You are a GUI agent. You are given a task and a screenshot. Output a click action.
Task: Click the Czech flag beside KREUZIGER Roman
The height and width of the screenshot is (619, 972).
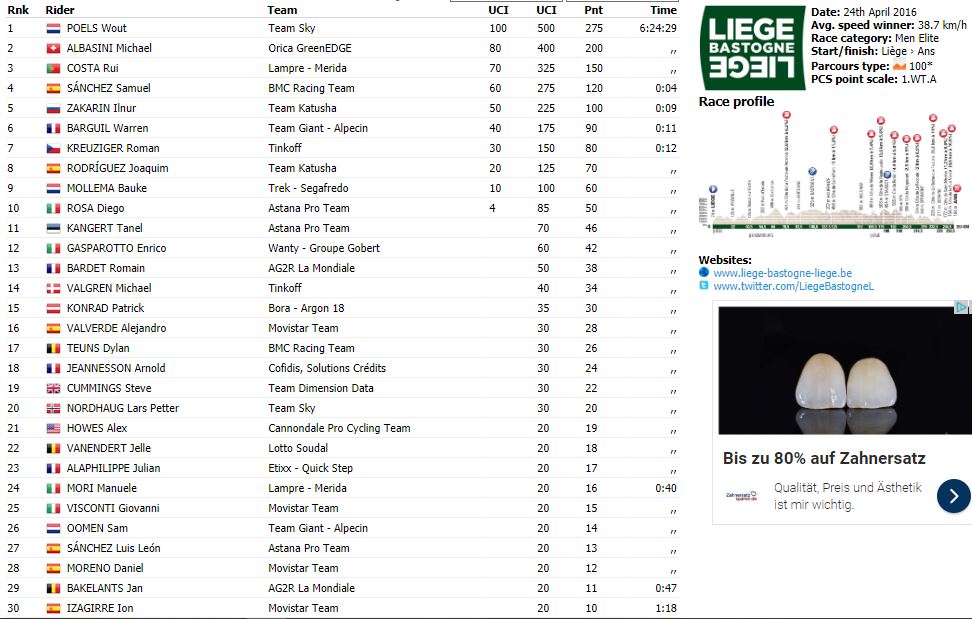(x=53, y=148)
